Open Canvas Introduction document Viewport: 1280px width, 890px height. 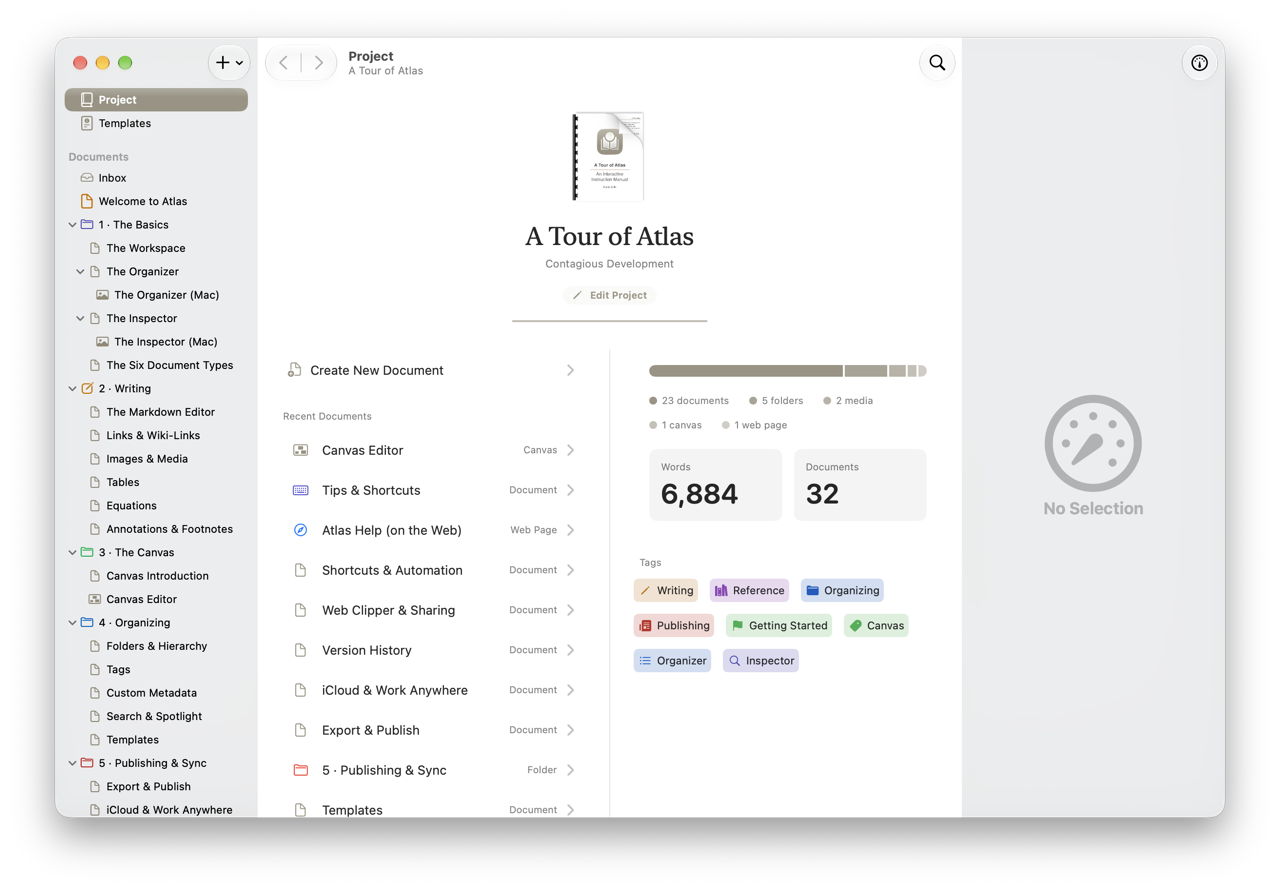156,576
